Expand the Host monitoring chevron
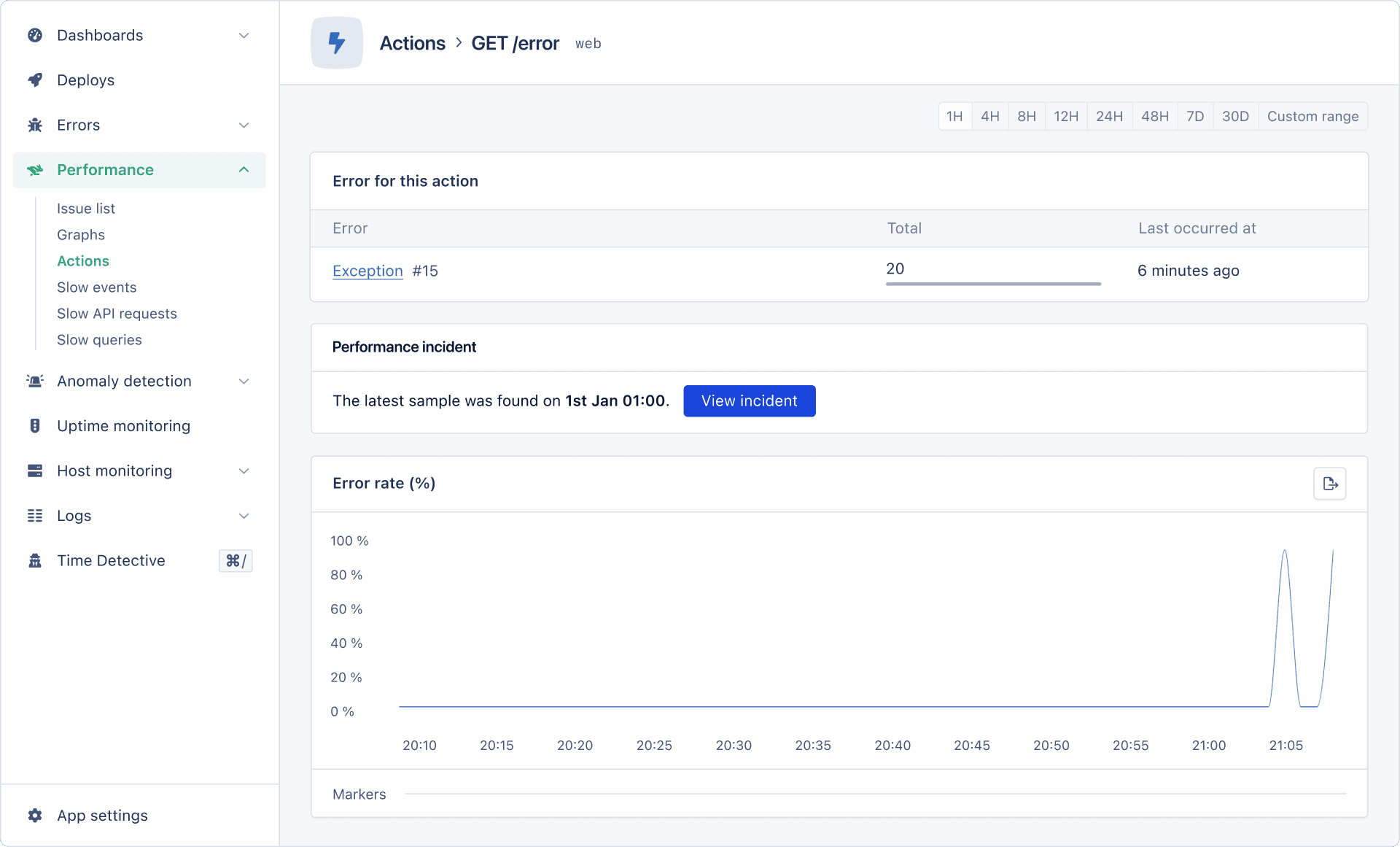1400x847 pixels. pos(244,471)
